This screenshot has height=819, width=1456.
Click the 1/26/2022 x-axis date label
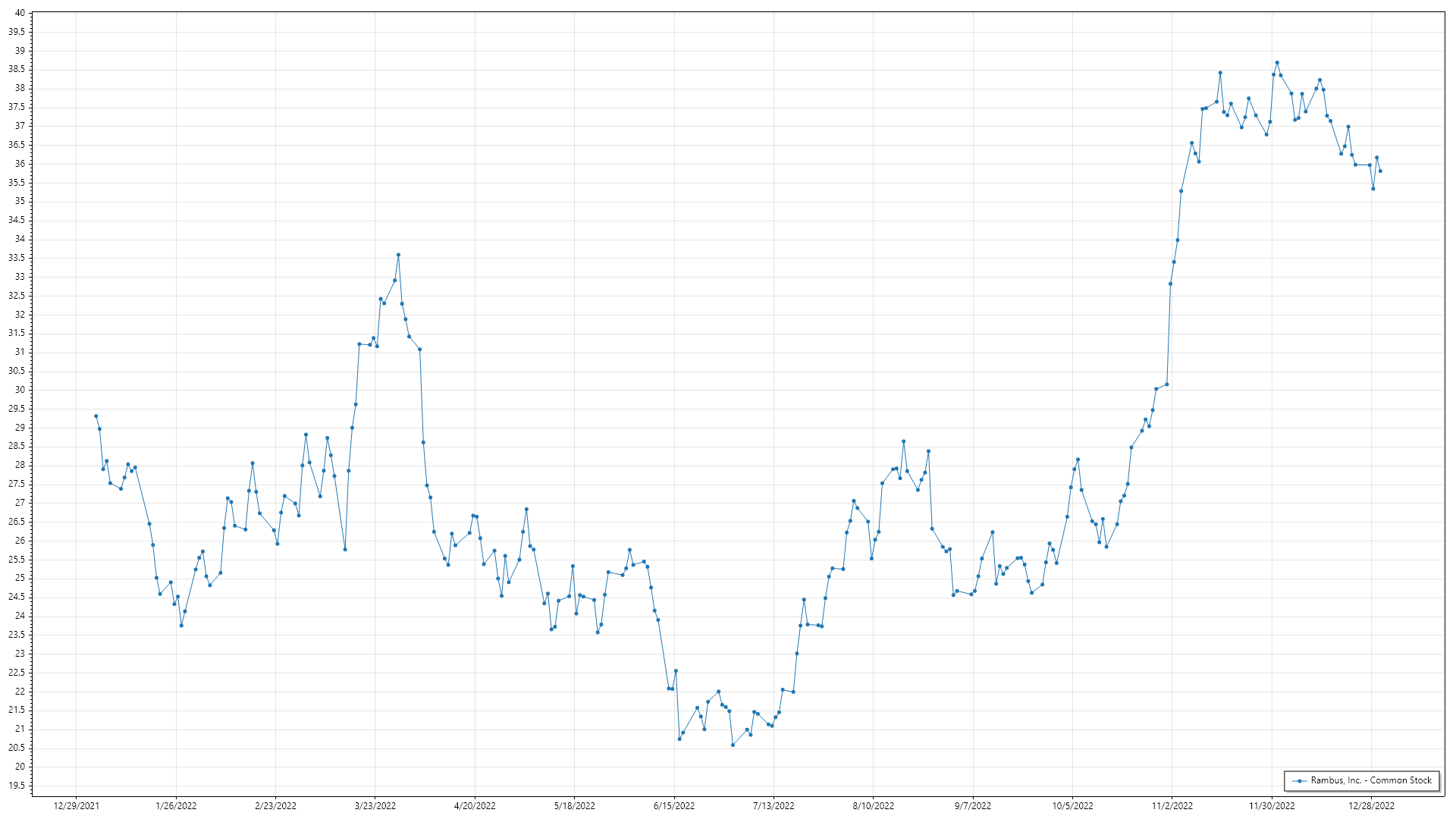coord(176,806)
